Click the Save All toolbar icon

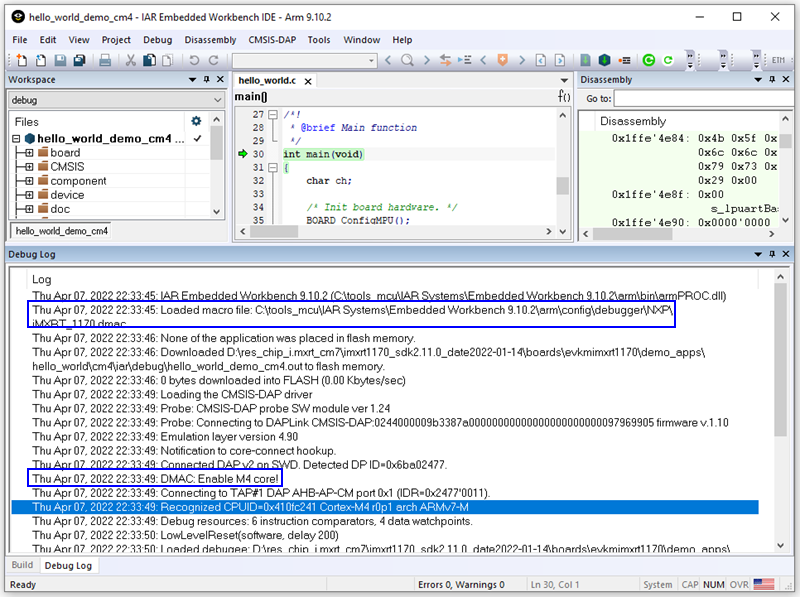point(79,60)
